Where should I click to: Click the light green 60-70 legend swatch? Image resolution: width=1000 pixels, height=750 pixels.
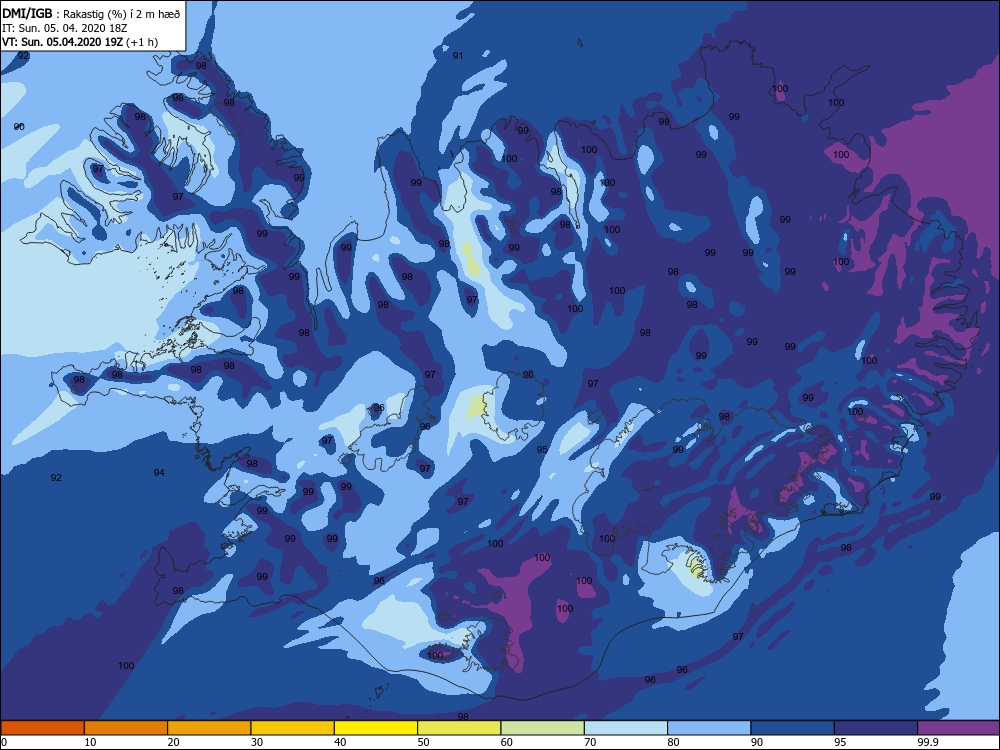point(543,728)
